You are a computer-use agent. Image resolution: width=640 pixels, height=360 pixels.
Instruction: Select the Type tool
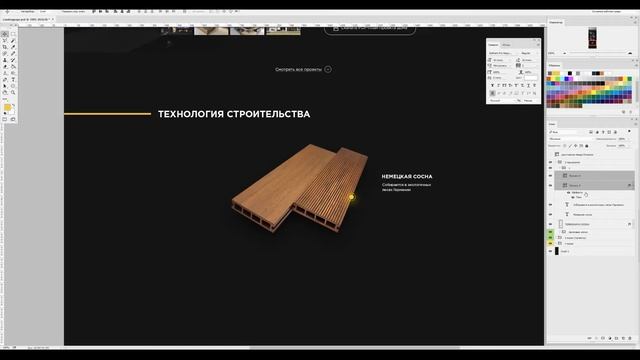tap(13, 79)
